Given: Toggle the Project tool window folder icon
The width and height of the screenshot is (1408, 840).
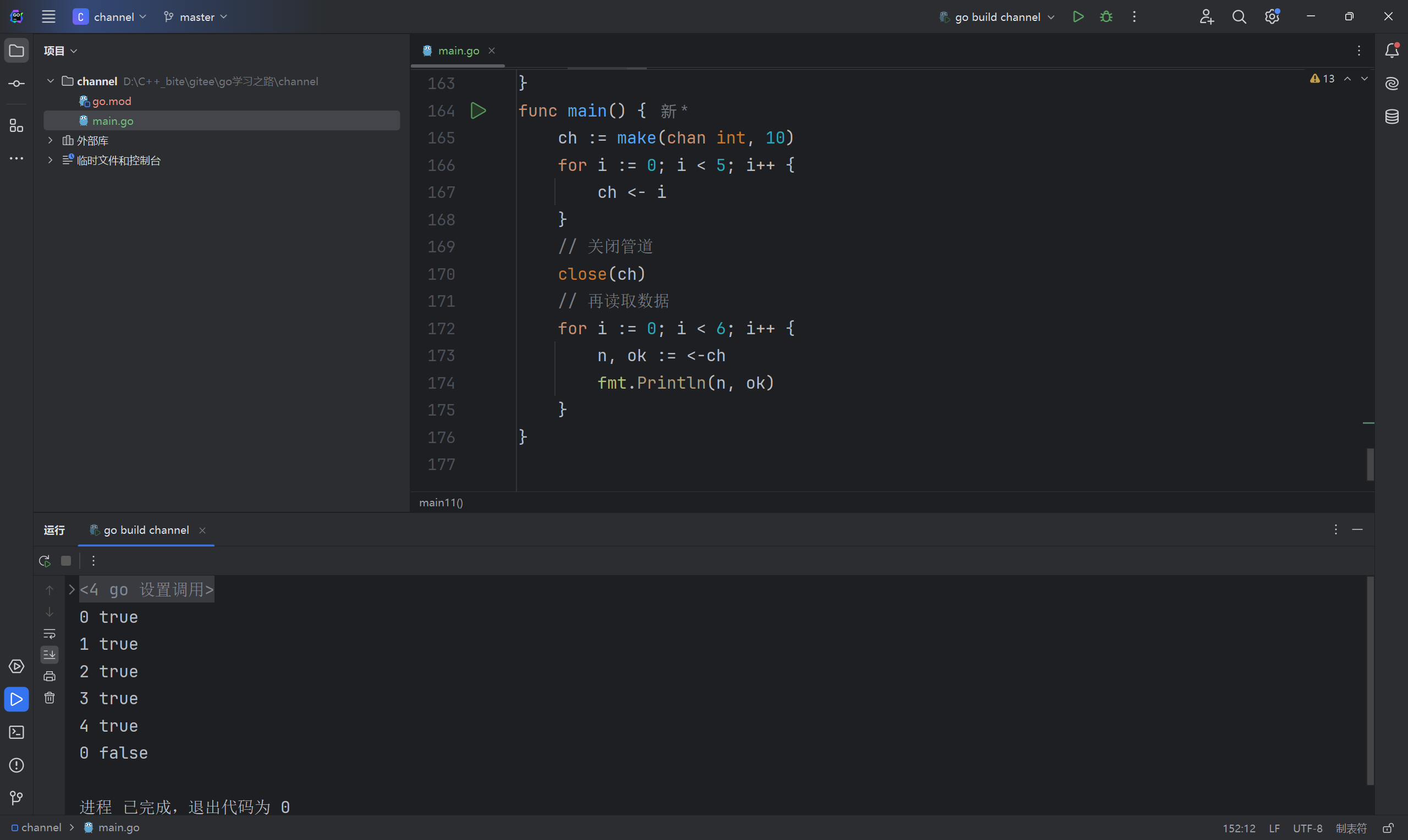Looking at the screenshot, I should click(16, 51).
